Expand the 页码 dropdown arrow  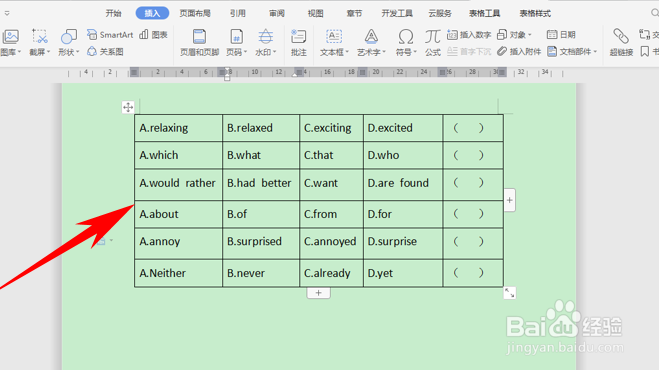[245, 52]
